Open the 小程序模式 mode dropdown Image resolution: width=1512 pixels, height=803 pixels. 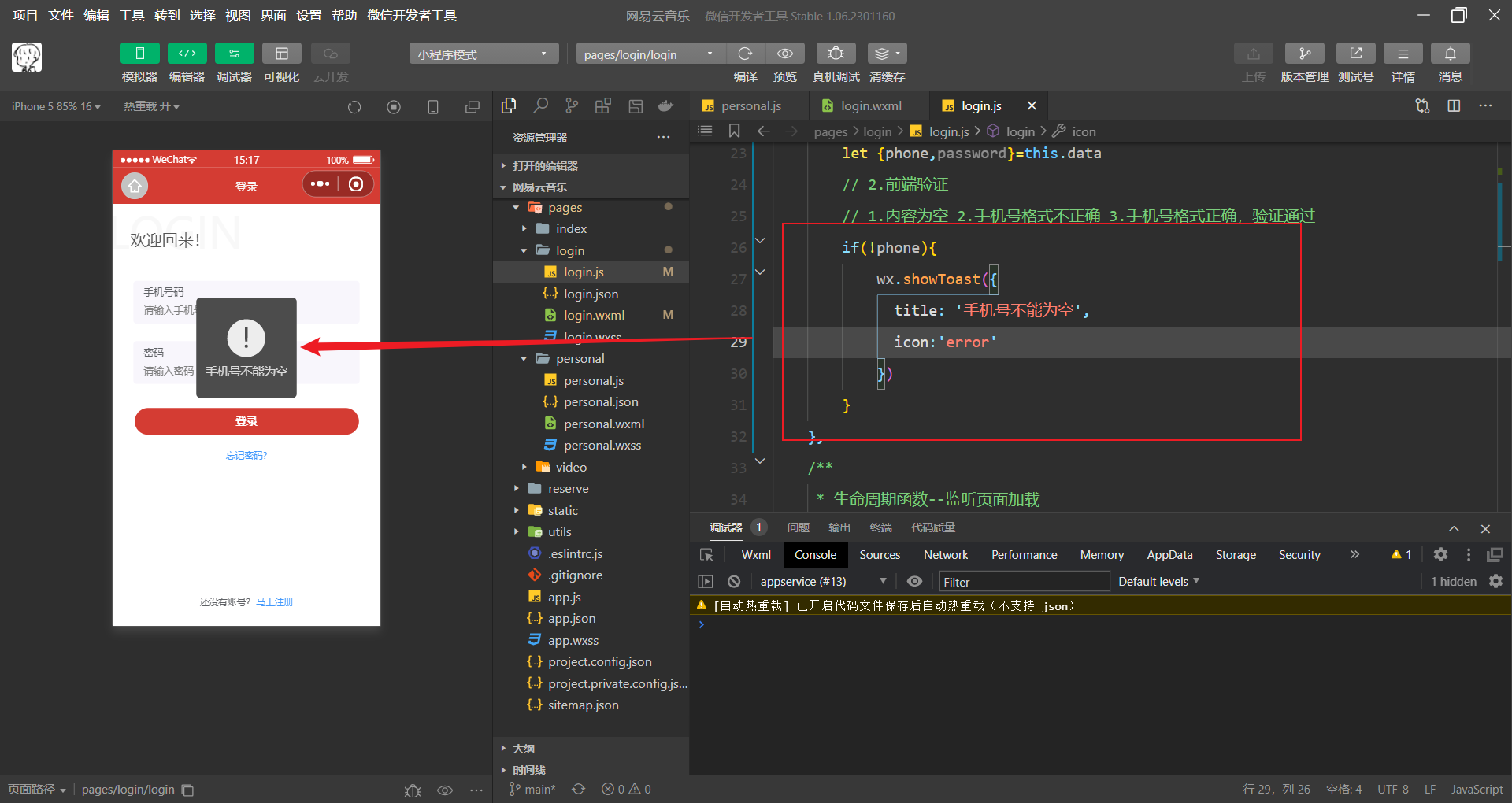click(484, 54)
